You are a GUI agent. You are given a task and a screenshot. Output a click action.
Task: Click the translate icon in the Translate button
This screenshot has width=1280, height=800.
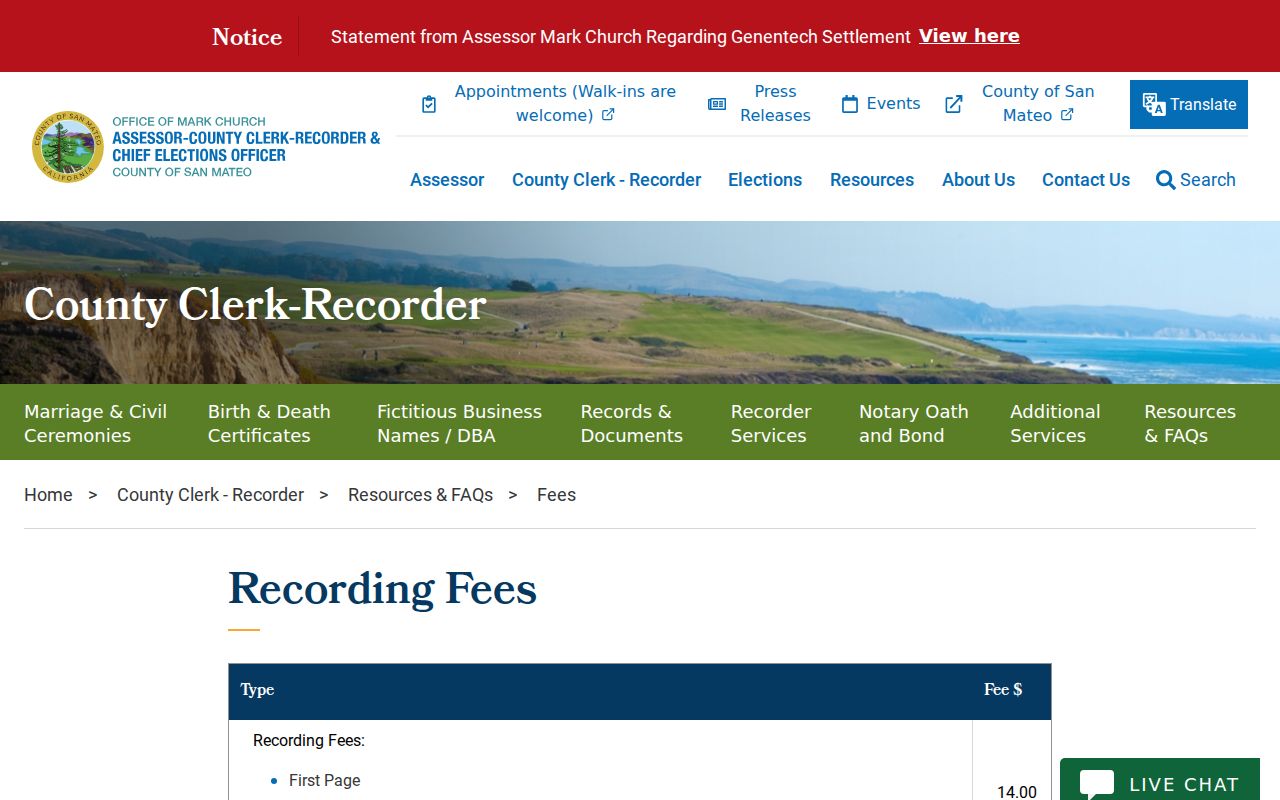tap(1154, 104)
